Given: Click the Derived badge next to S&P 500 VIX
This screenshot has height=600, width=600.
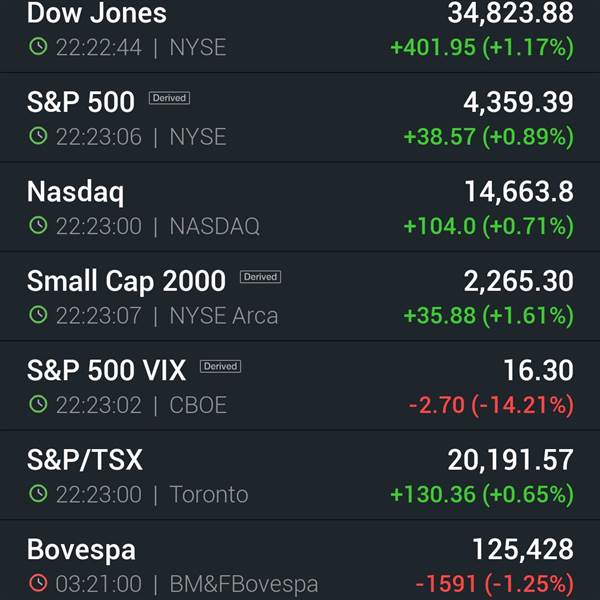Looking at the screenshot, I should [x=220, y=366].
